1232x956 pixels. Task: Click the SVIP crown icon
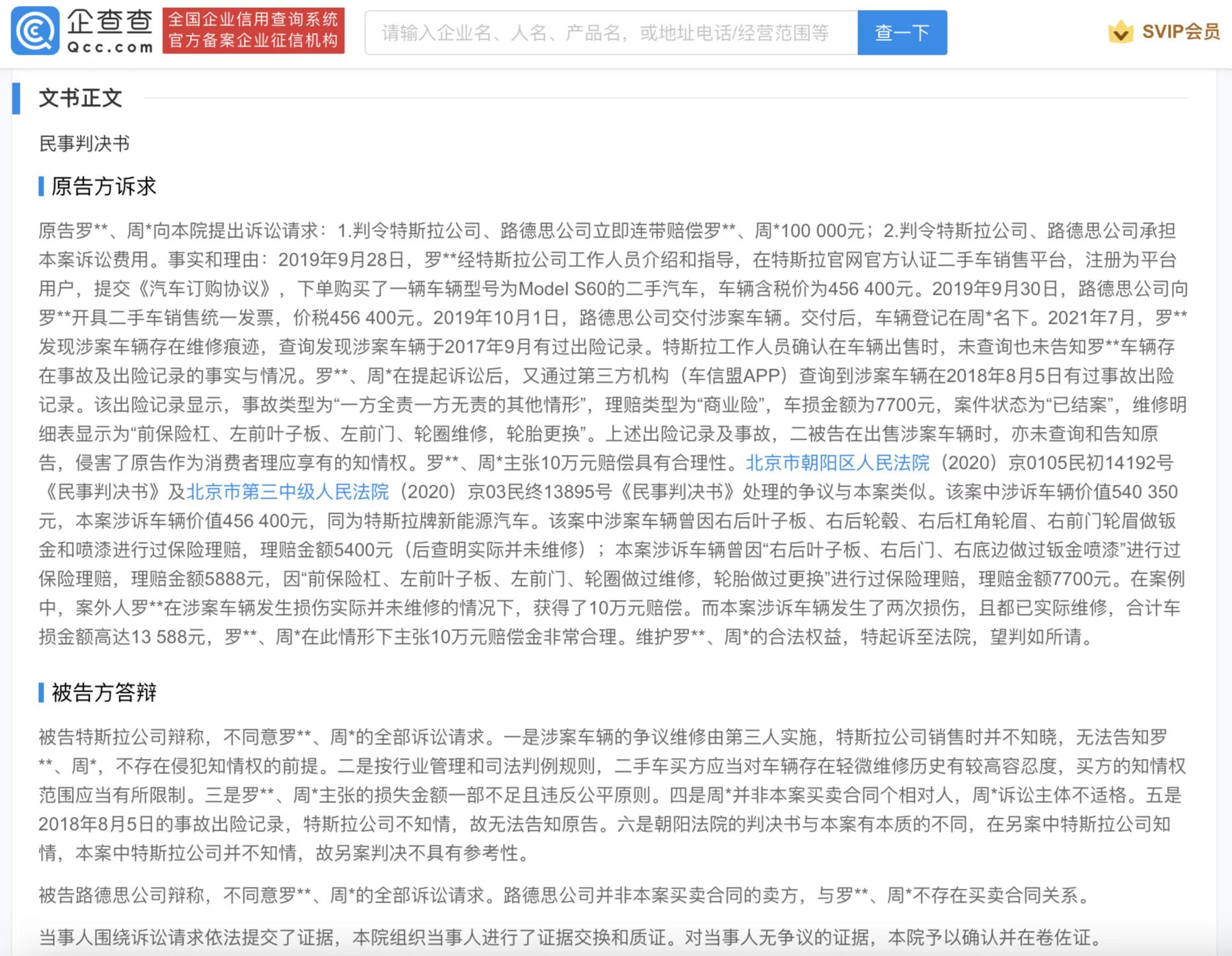[x=1121, y=32]
